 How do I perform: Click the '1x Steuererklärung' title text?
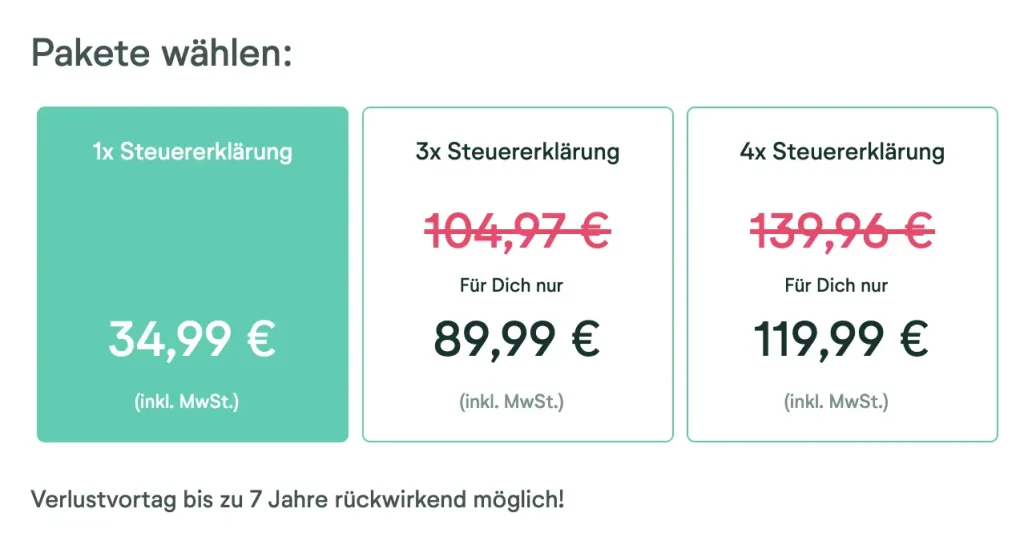(x=192, y=152)
